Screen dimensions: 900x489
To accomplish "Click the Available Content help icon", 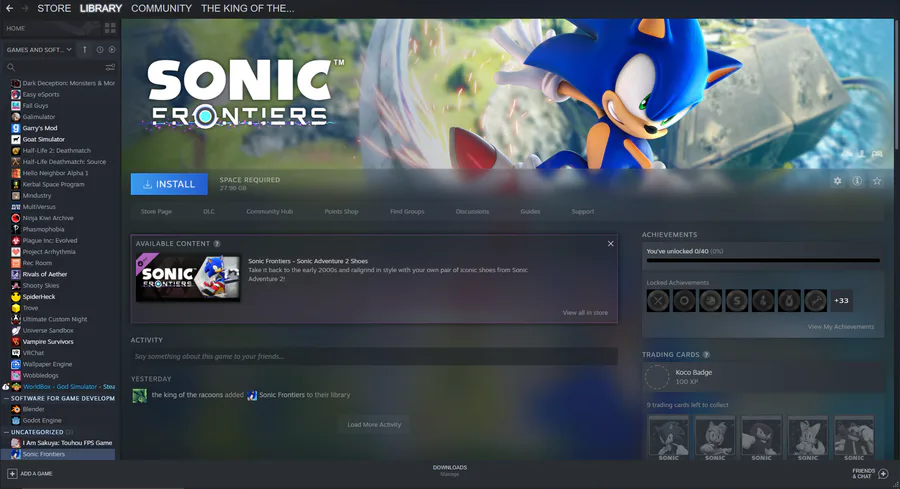I will 217,243.
